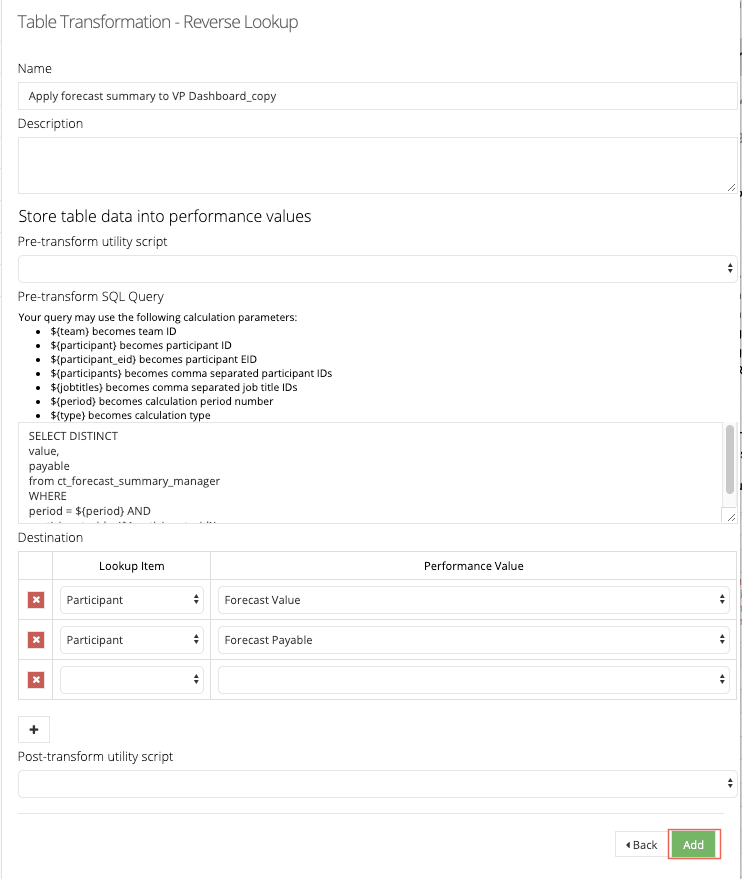Change the Forecast Payable performance dropdown
The image size is (742, 879).
point(474,640)
